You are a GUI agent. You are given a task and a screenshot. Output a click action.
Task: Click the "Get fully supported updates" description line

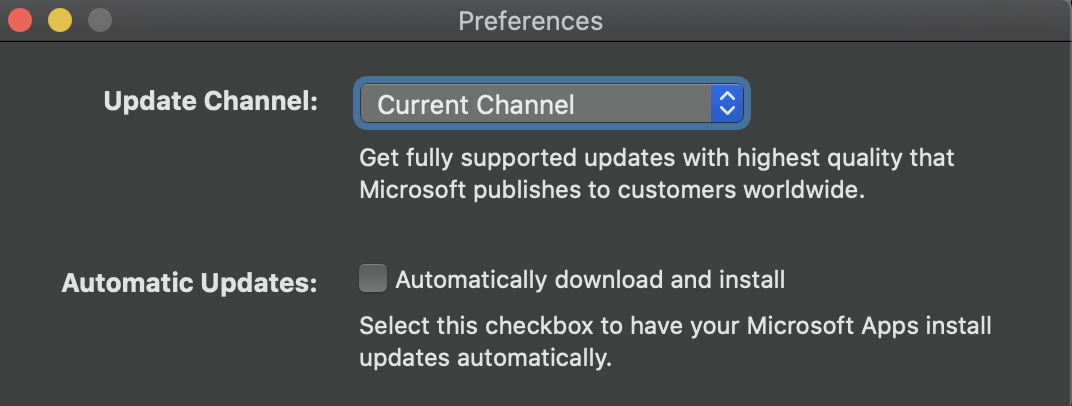coord(657,158)
